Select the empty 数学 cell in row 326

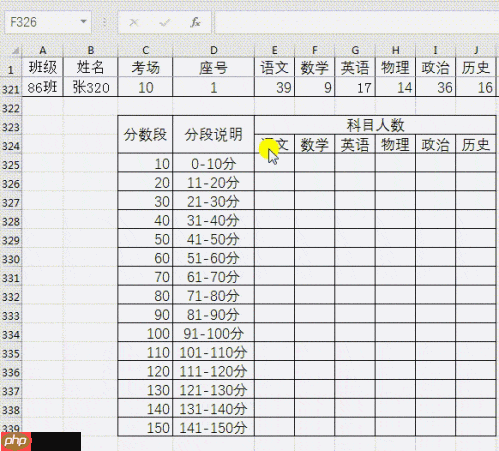point(315,182)
